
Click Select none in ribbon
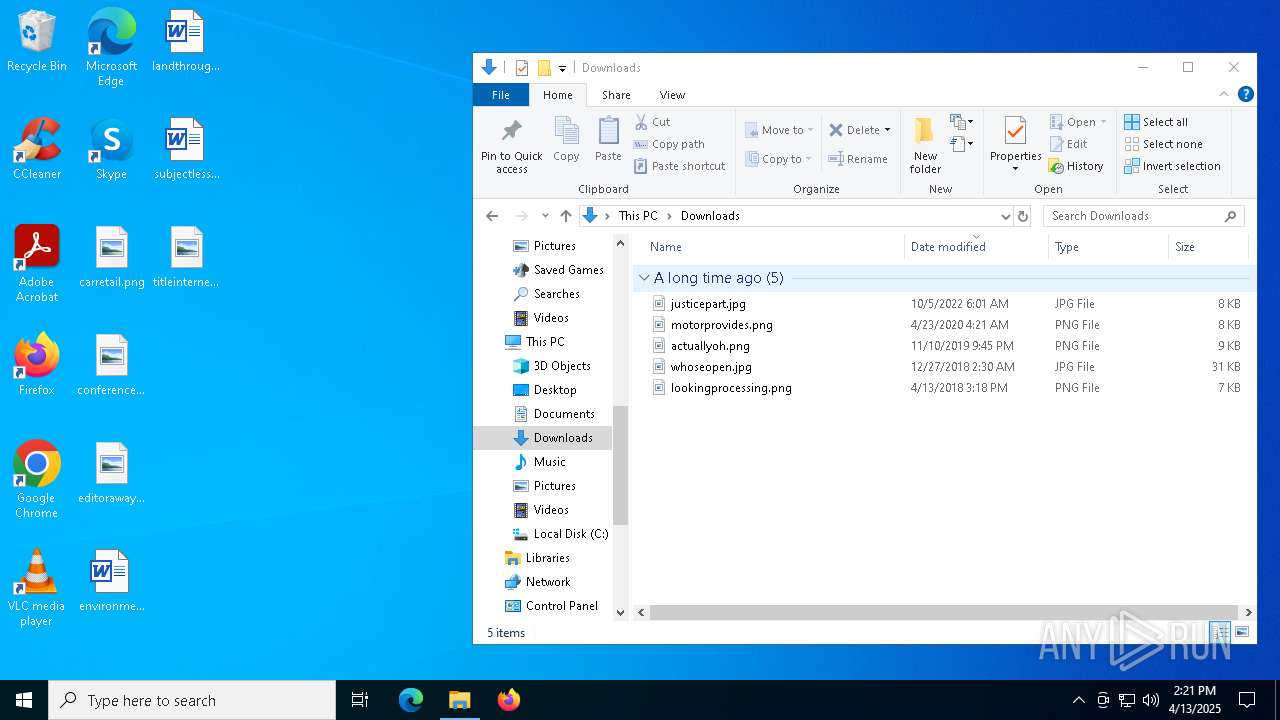tap(1163, 144)
